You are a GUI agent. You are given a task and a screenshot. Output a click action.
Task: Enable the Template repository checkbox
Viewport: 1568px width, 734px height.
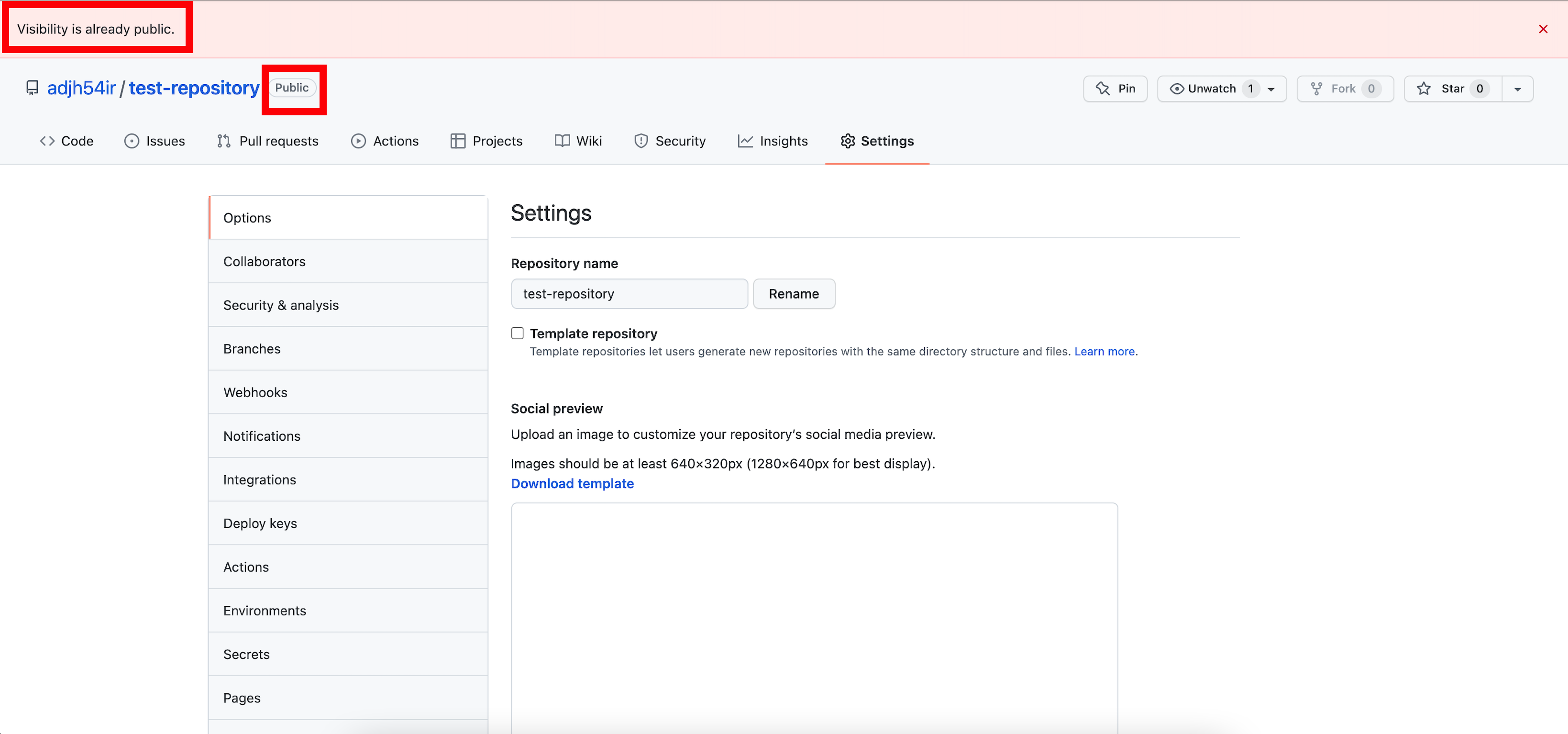tap(518, 333)
